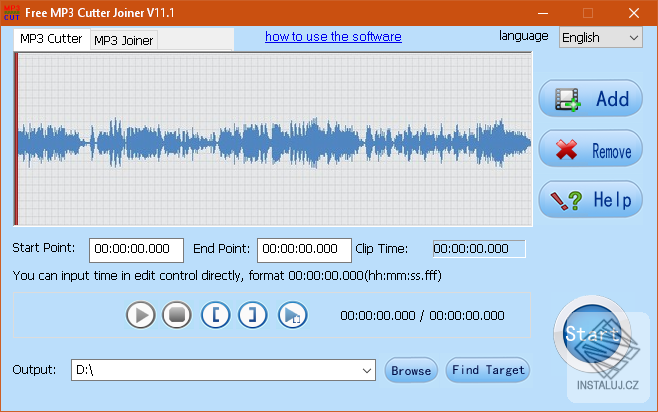Set start point with left bracket icon

point(215,315)
